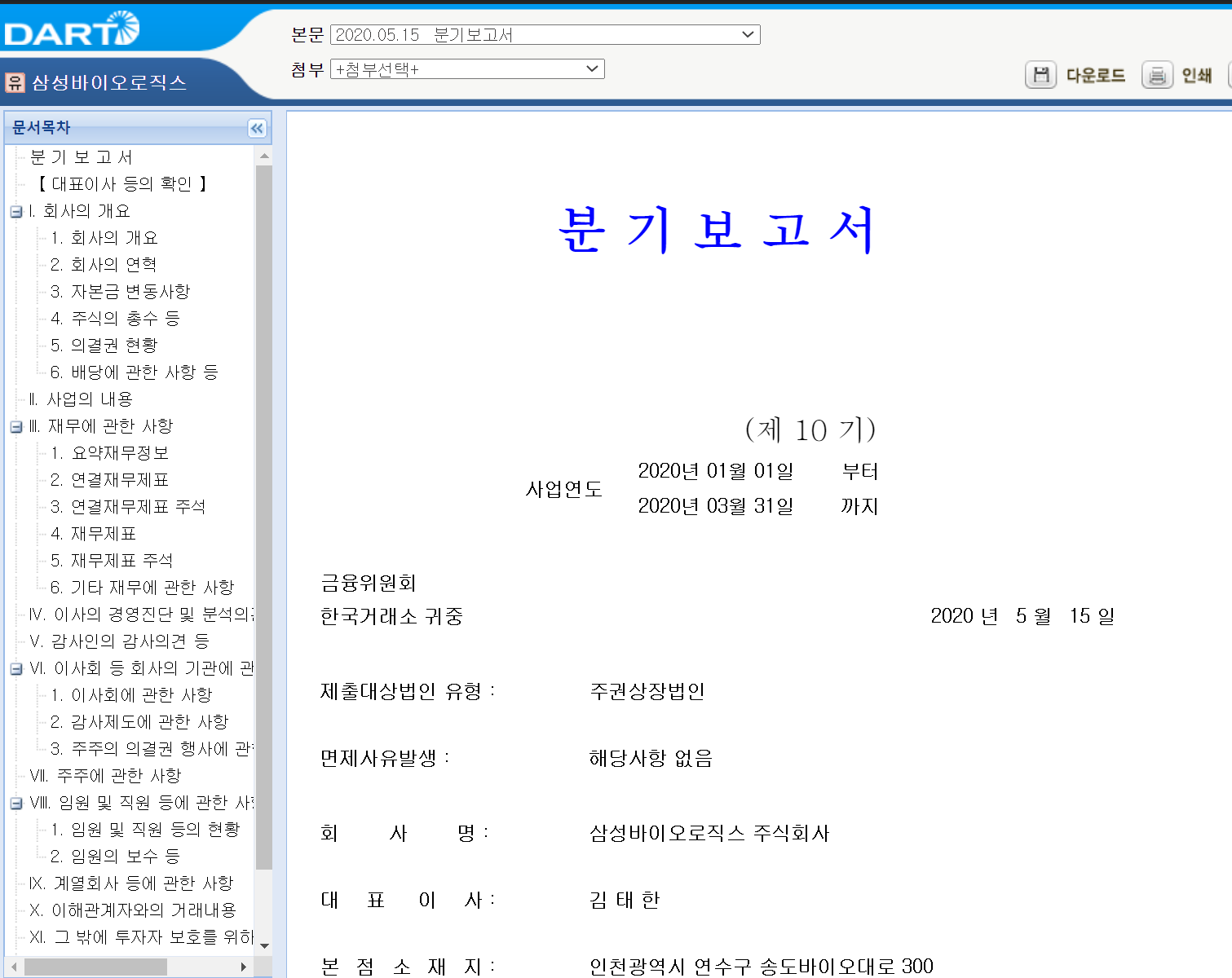
Task: Select I. 회사의 개요 top-level section
Action: pos(79,211)
